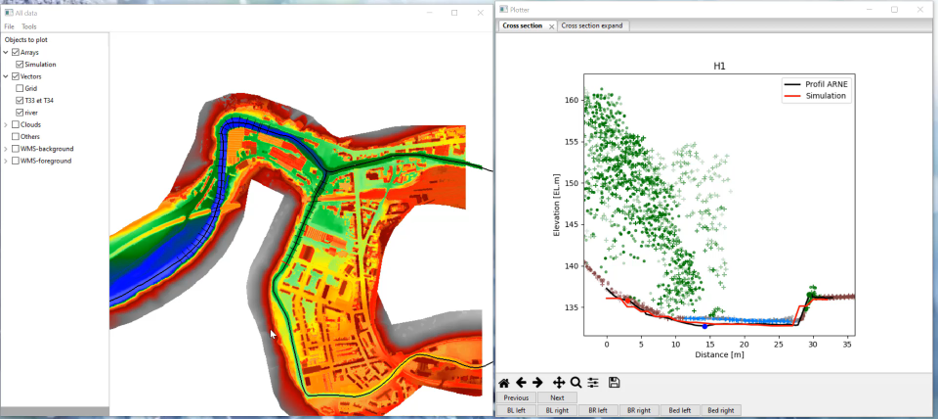Switch to Cross section expand tab

(593, 25)
